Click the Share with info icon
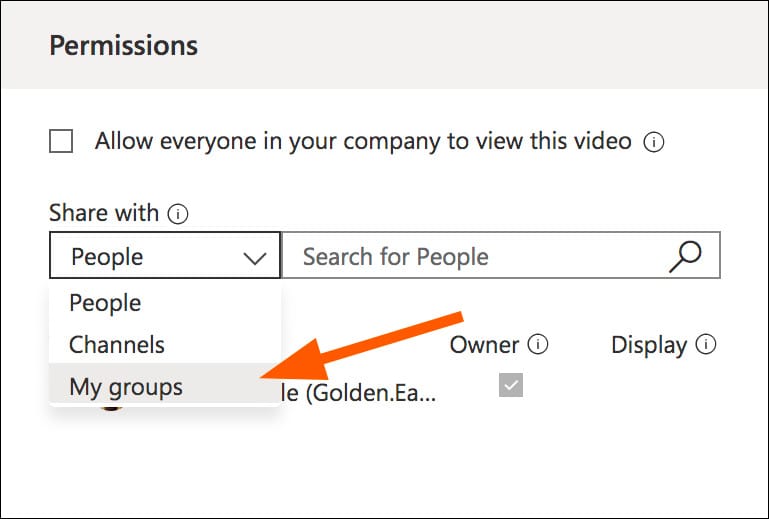Screen dimensions: 769x519 179,213
